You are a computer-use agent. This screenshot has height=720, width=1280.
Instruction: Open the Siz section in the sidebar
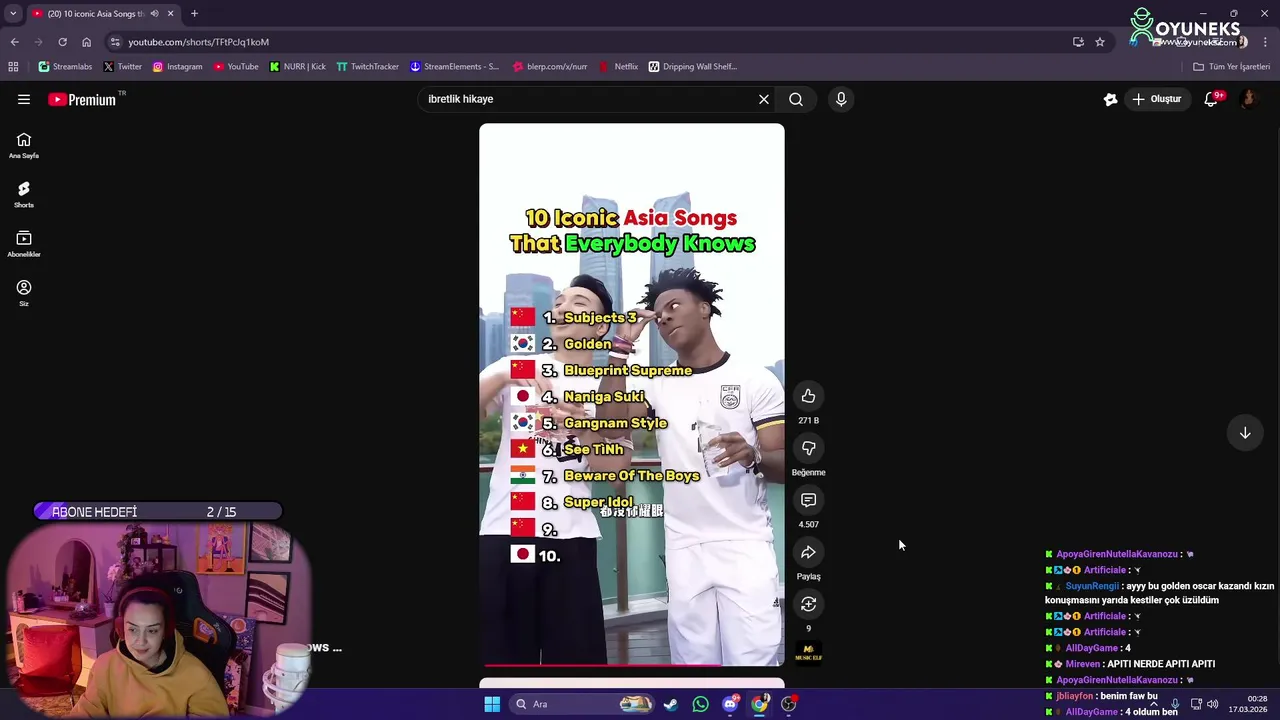click(24, 293)
